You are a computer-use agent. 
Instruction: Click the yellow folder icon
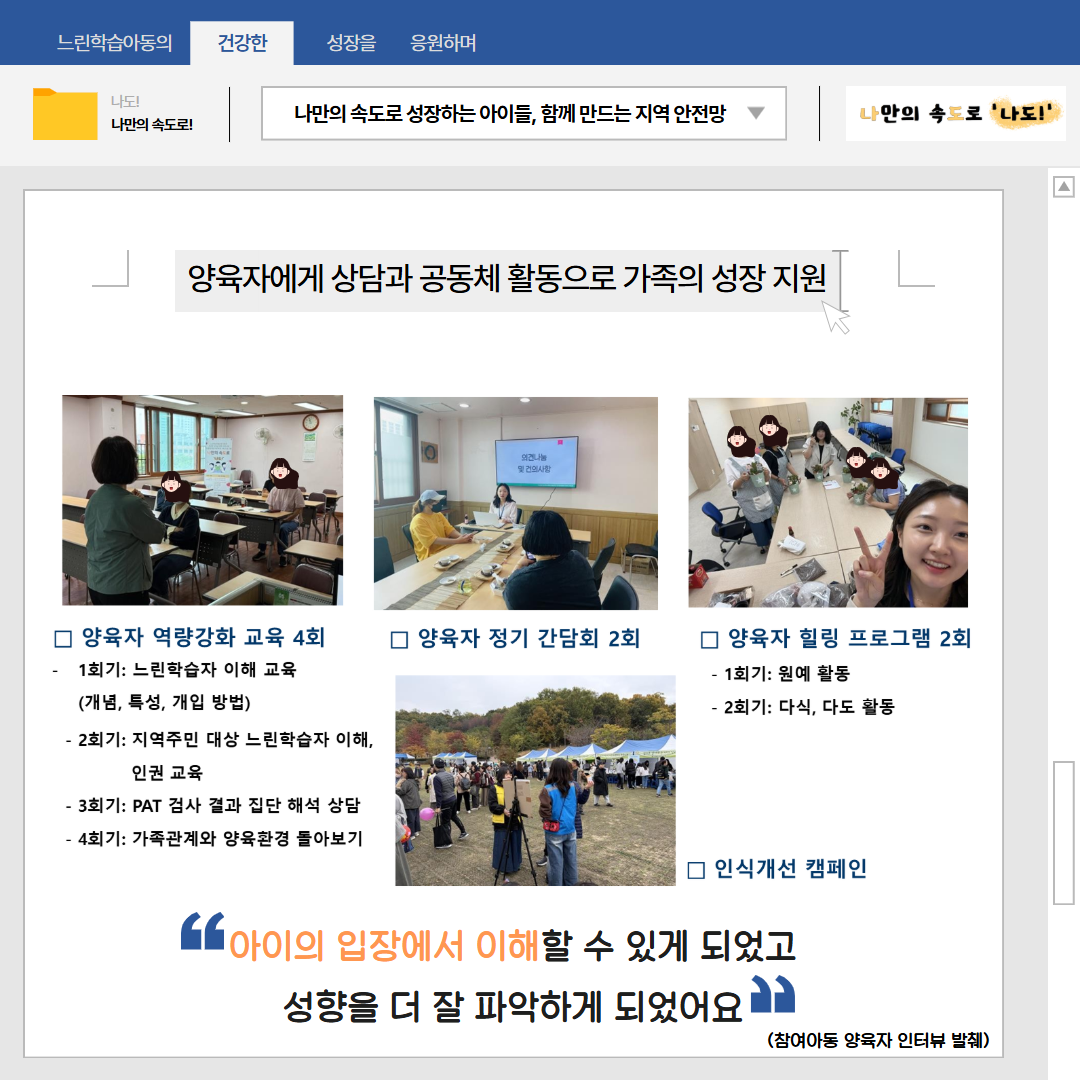(x=65, y=114)
